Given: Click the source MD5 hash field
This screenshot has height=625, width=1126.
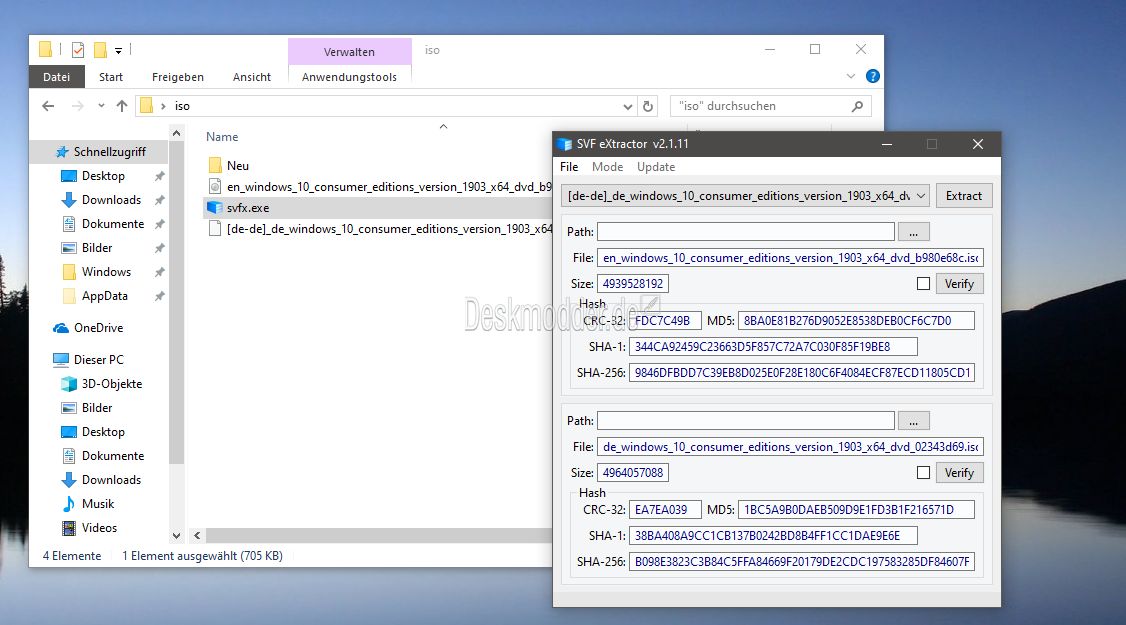Looking at the screenshot, I should (x=856, y=320).
